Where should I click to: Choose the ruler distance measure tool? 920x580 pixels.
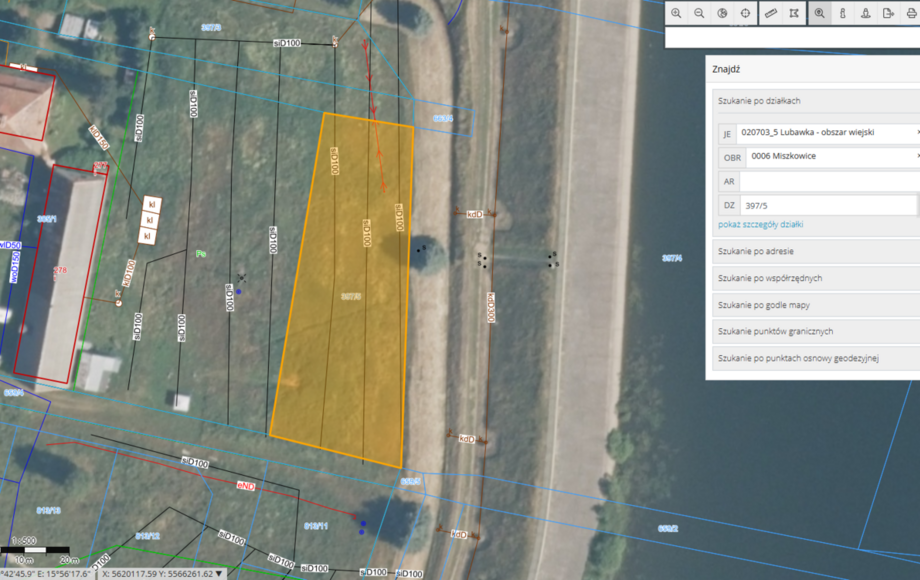[x=771, y=13]
